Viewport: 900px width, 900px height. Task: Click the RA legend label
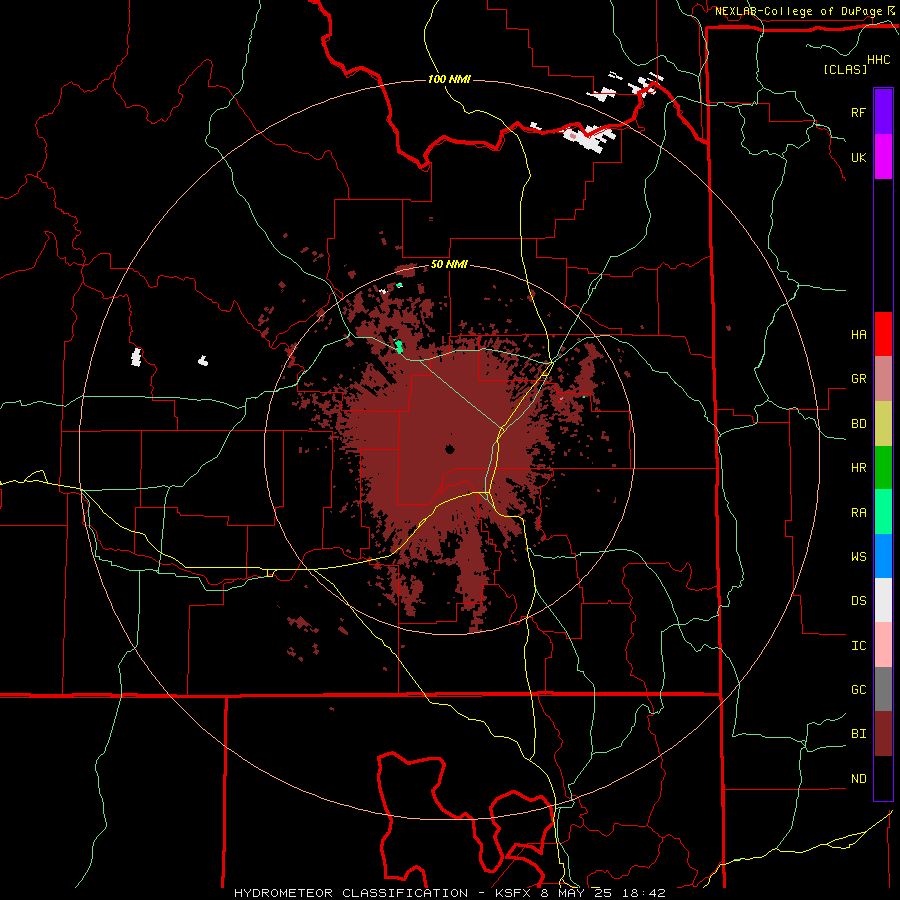coord(858,512)
